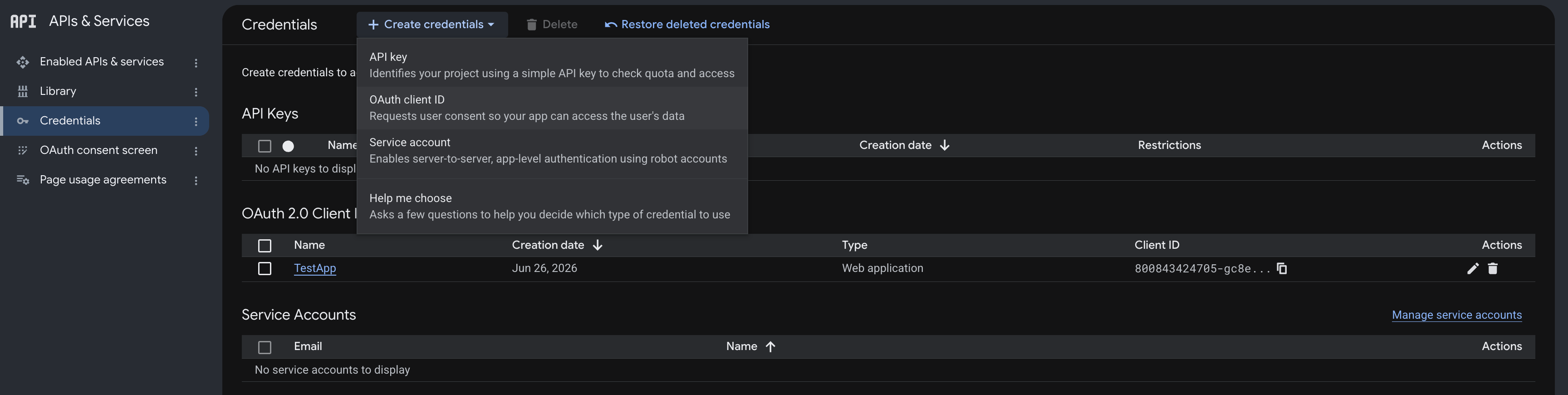Open OAuth consent screen page
The height and width of the screenshot is (395, 1568).
[98, 150]
